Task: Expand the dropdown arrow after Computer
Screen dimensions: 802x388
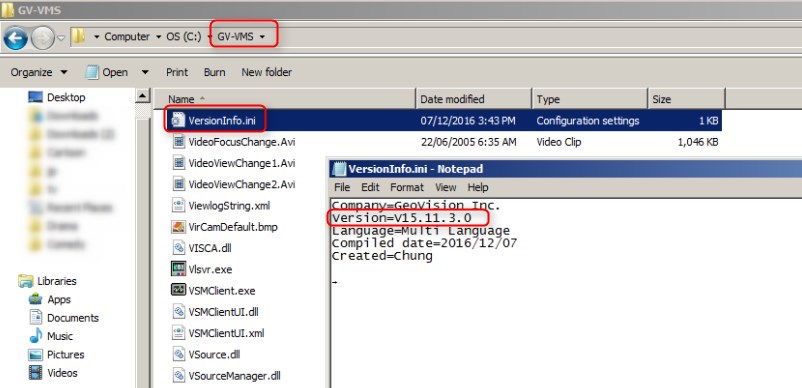Action: pyautogui.click(x=158, y=37)
